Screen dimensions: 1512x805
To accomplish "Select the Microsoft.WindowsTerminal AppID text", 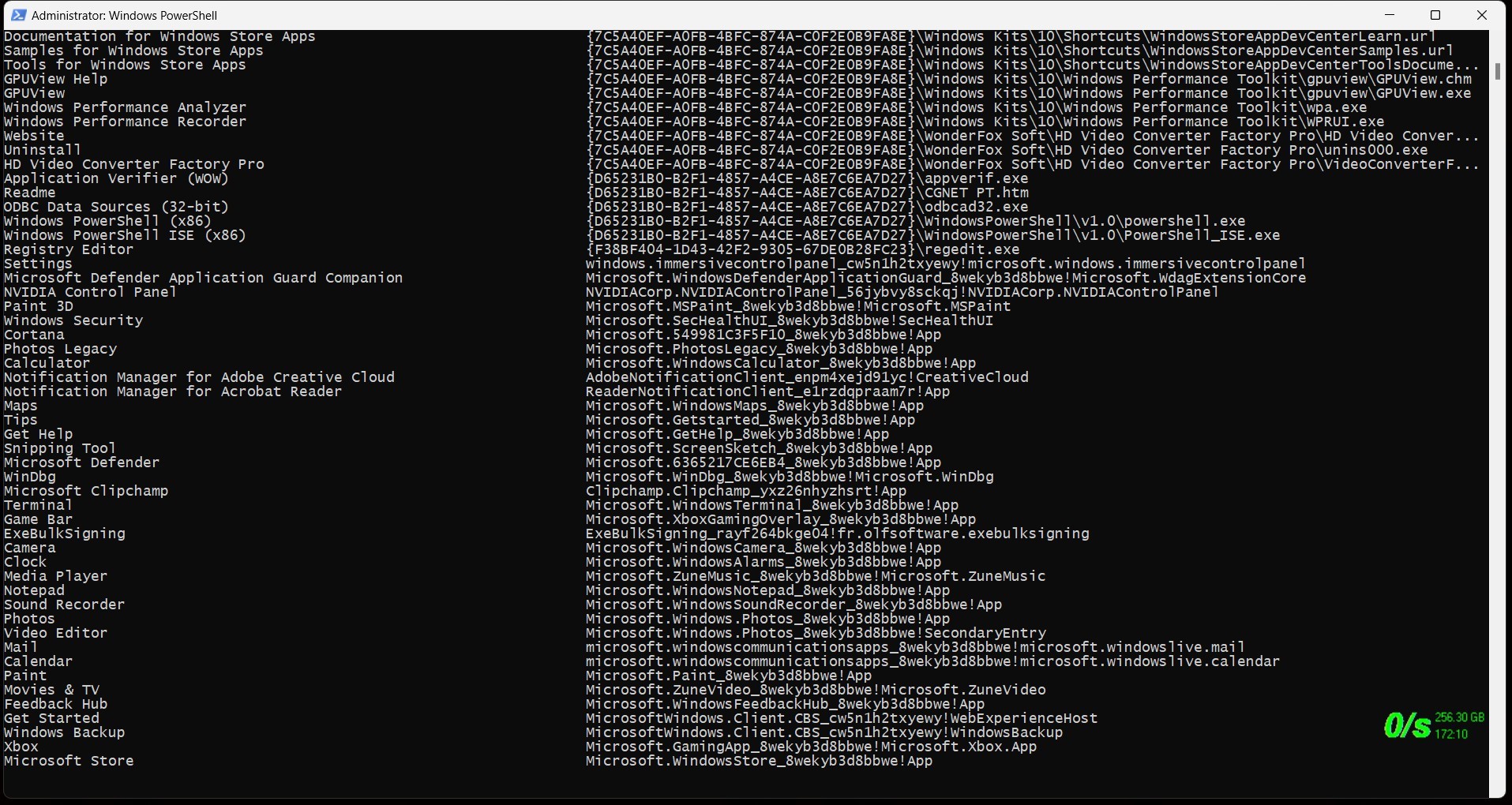I will [773, 505].
